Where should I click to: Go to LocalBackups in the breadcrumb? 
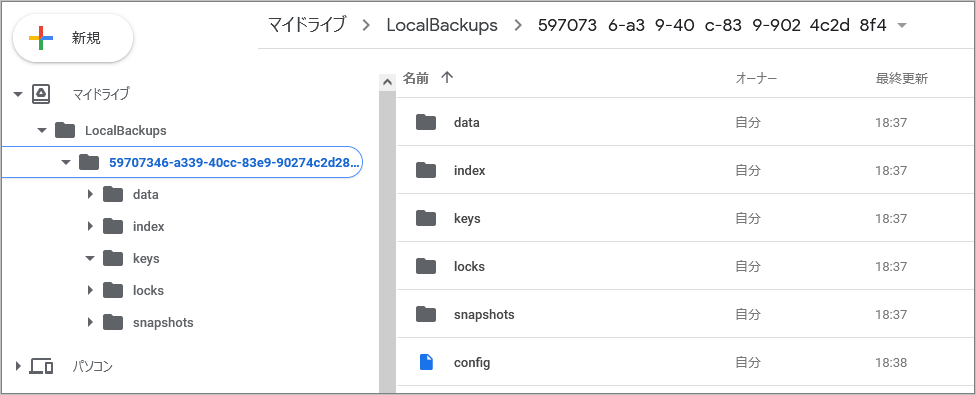coord(442,25)
